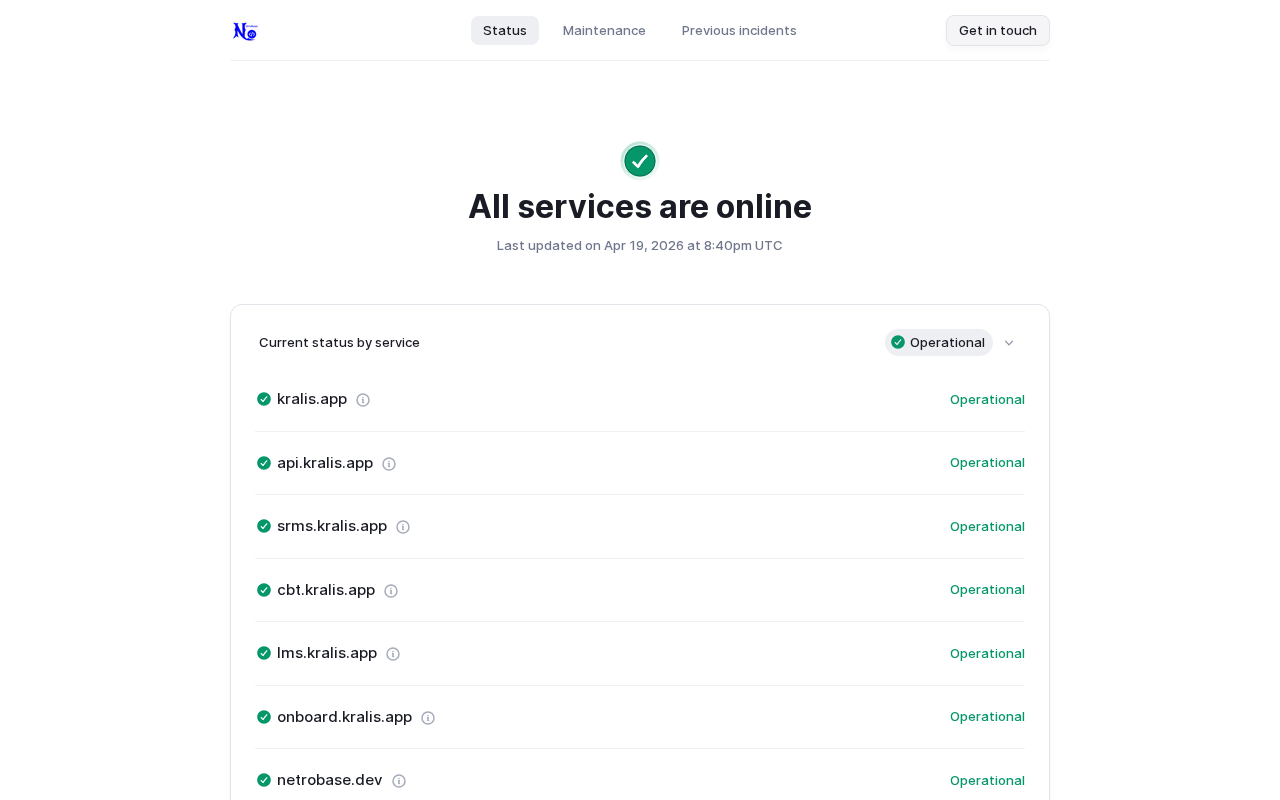Click the netrobase.dev service name
The image size is (1280, 800).
point(329,780)
